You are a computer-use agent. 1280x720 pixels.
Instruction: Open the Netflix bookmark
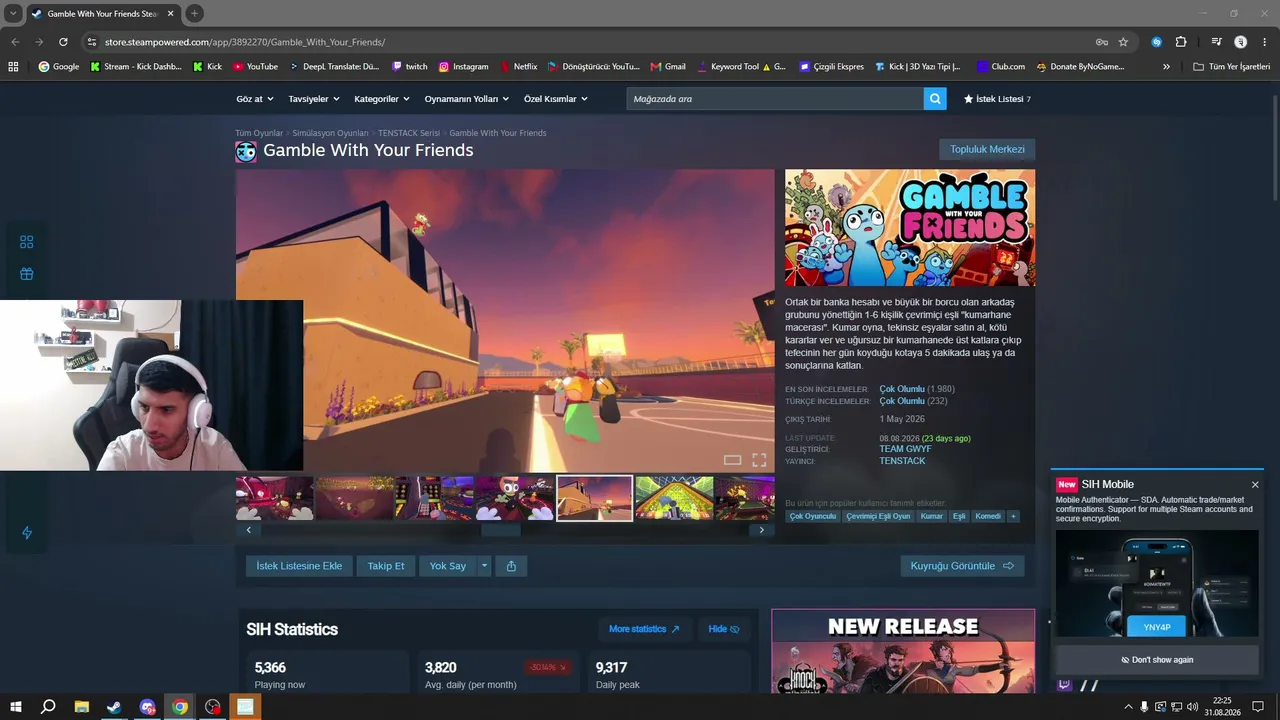point(519,67)
